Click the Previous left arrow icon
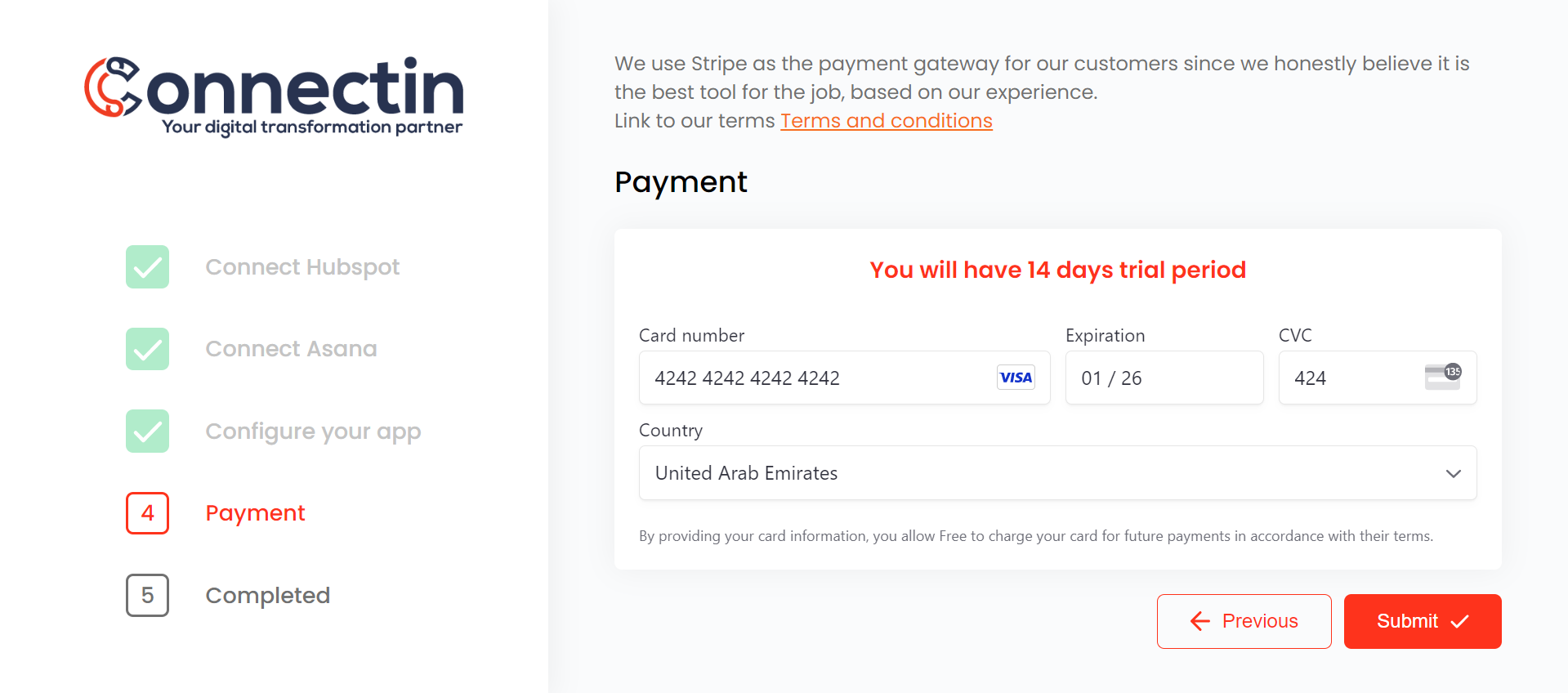Image resolution: width=1568 pixels, height=693 pixels. click(1200, 621)
